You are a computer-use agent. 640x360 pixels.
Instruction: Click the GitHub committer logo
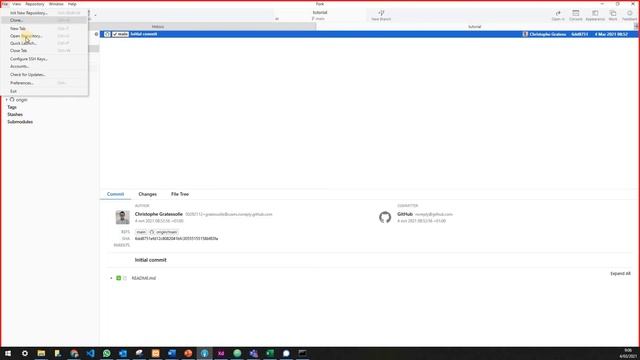click(x=385, y=217)
